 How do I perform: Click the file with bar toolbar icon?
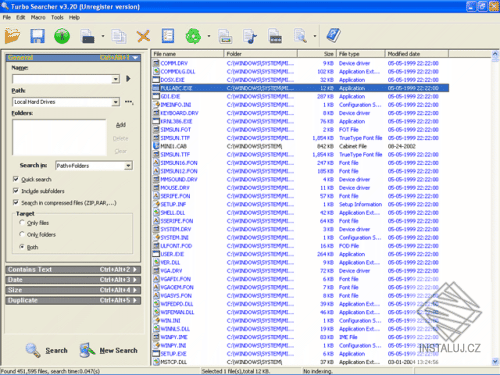275,36
